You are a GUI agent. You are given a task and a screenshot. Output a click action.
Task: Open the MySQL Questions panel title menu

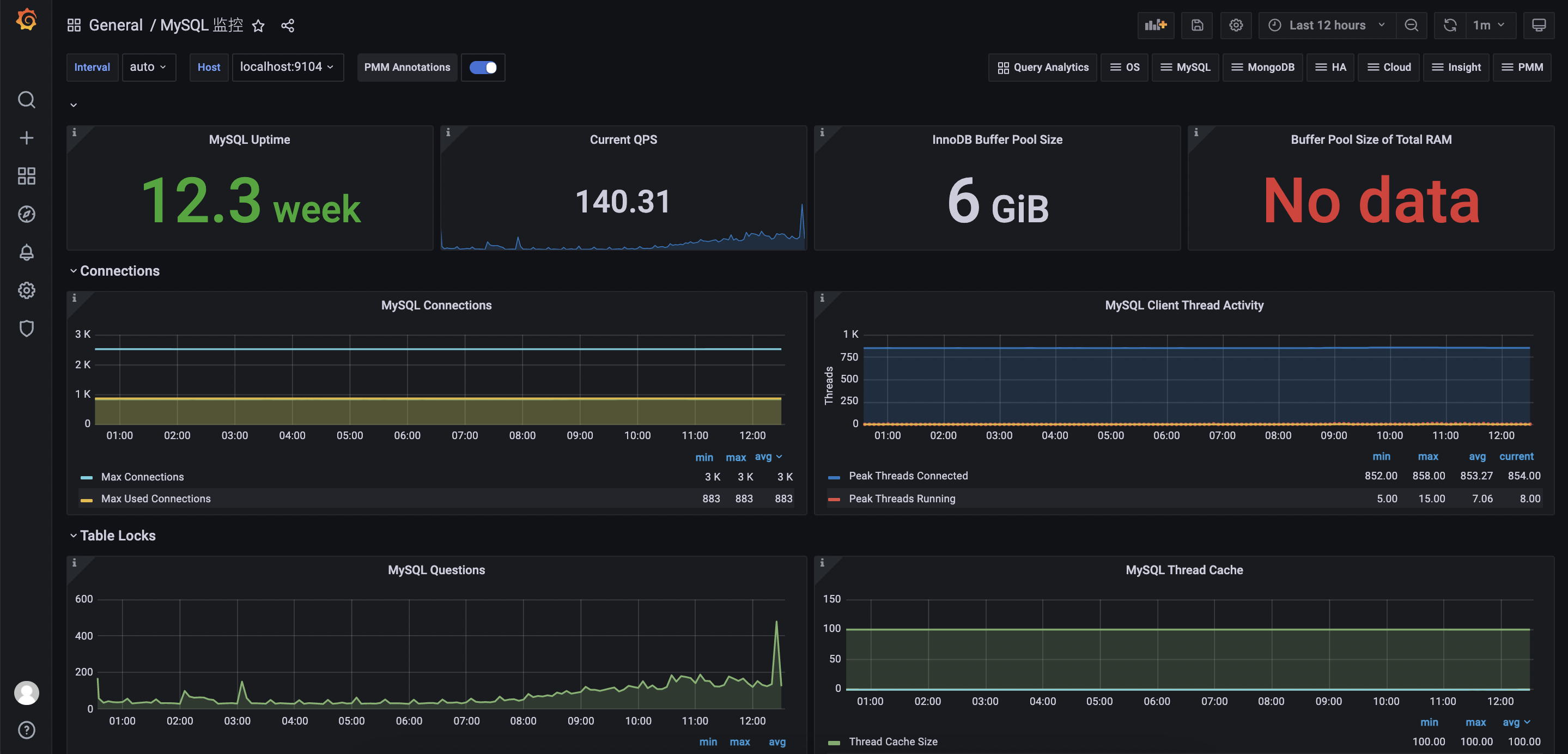point(436,570)
